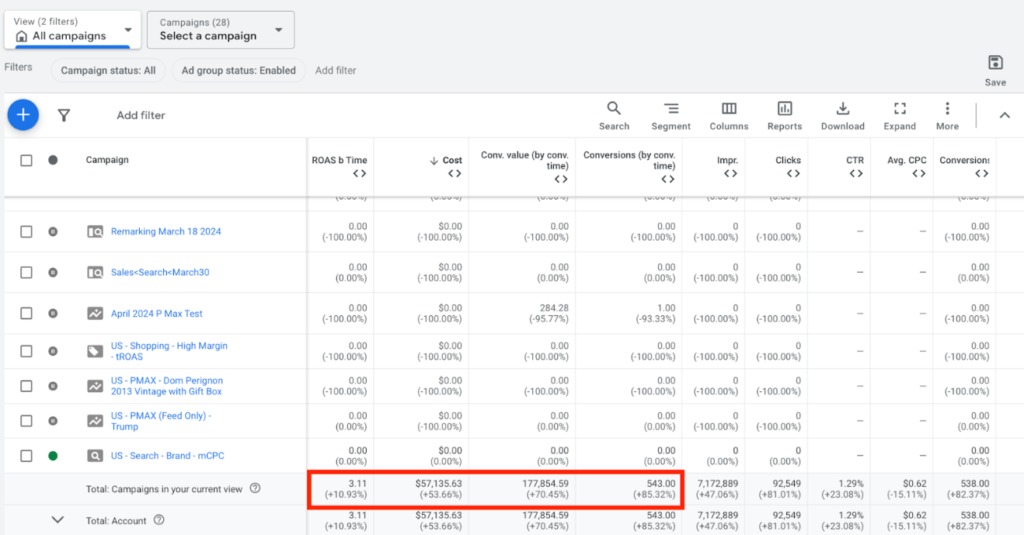Tick the April 2024 P Max Test checkbox
1024x535 pixels.
27,313
